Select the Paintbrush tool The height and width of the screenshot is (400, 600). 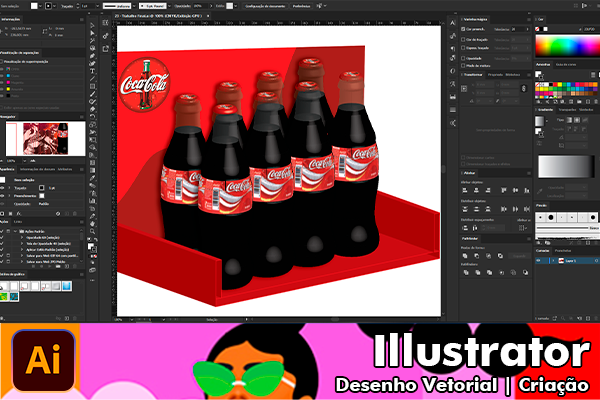pos(92,94)
